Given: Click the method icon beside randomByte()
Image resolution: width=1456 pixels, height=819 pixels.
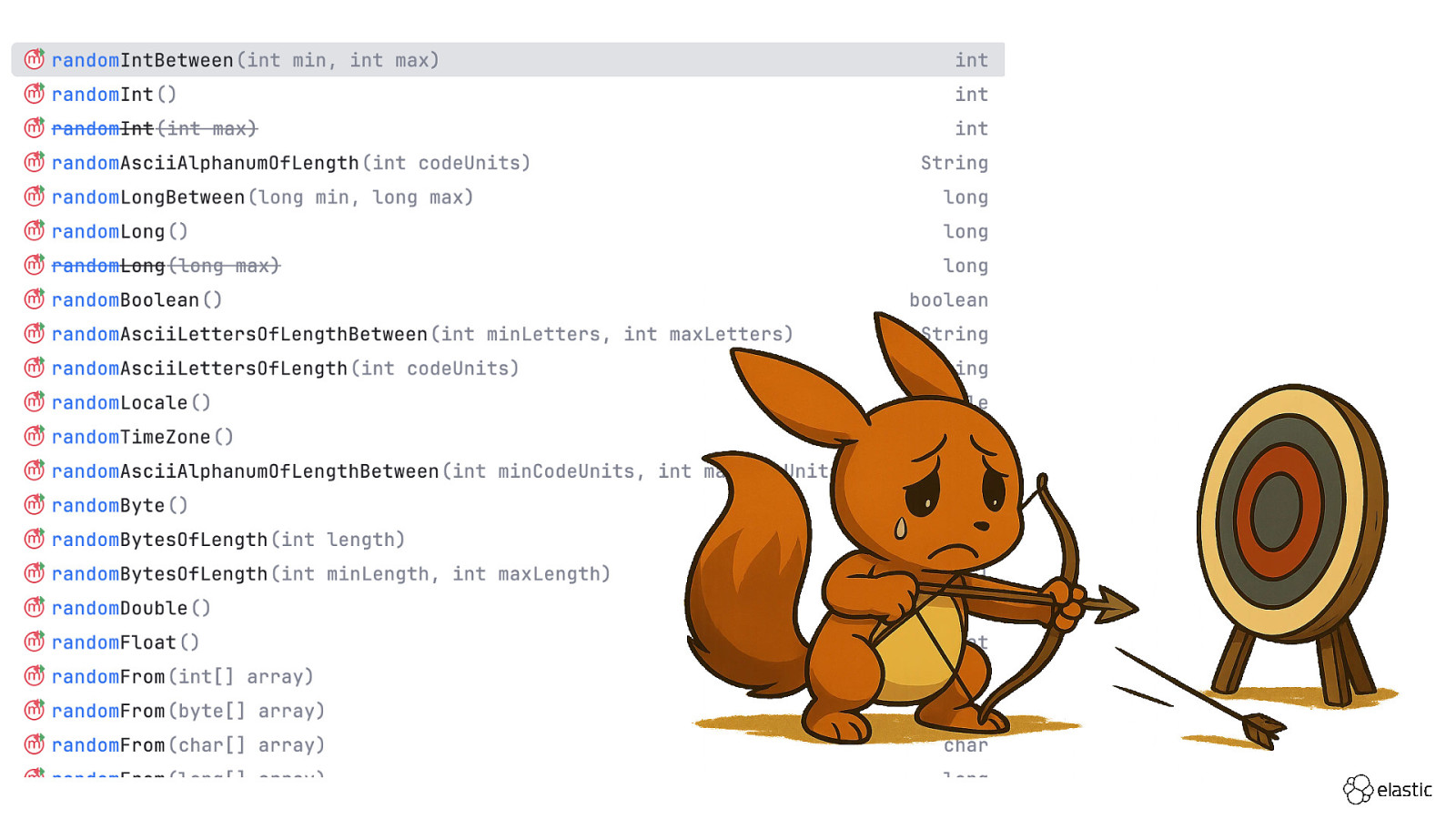Looking at the screenshot, I should tap(35, 504).
